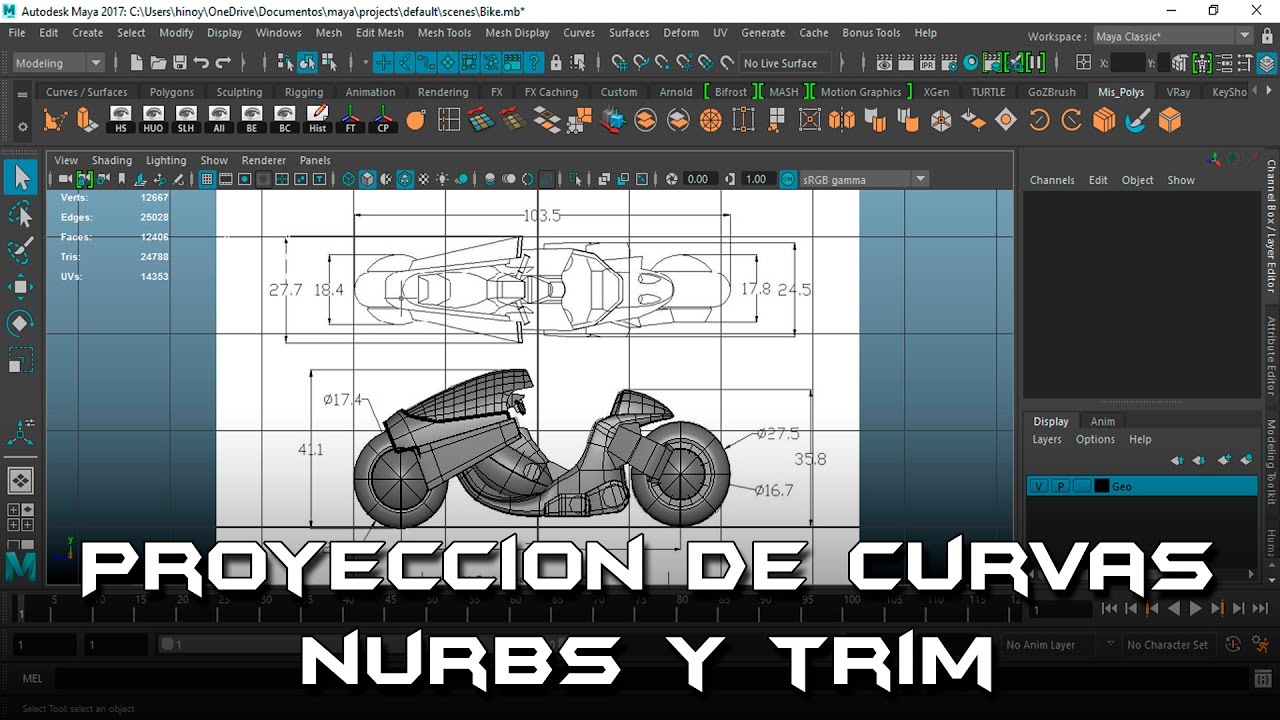Click the orange cube shelf icon at far right

point(1169,121)
